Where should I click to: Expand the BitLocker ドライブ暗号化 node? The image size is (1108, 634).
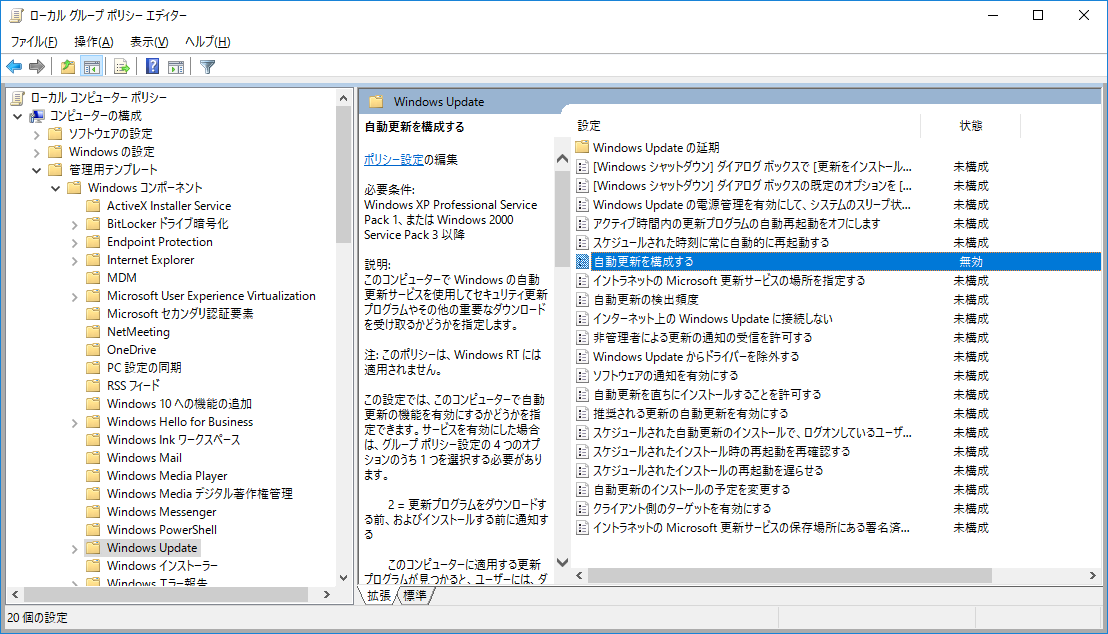[74, 224]
